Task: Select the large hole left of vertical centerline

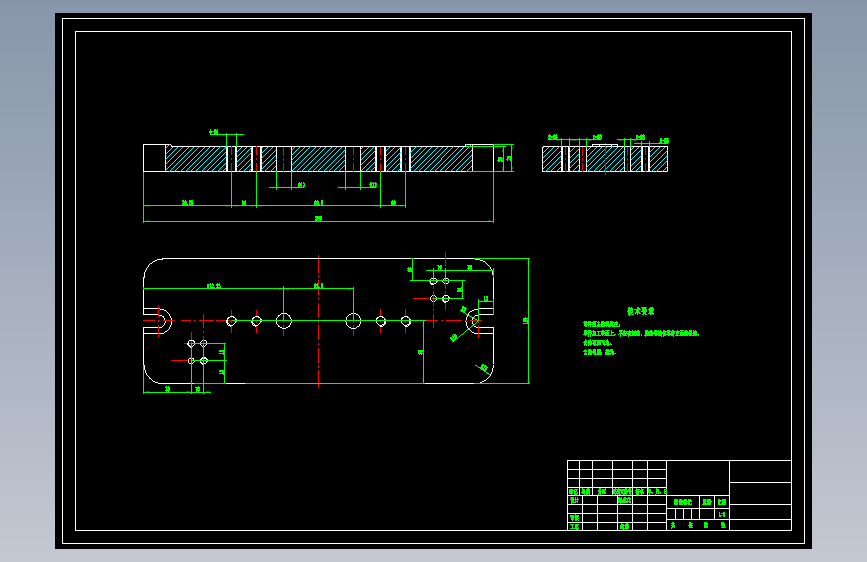Action: pyautogui.click(x=284, y=321)
